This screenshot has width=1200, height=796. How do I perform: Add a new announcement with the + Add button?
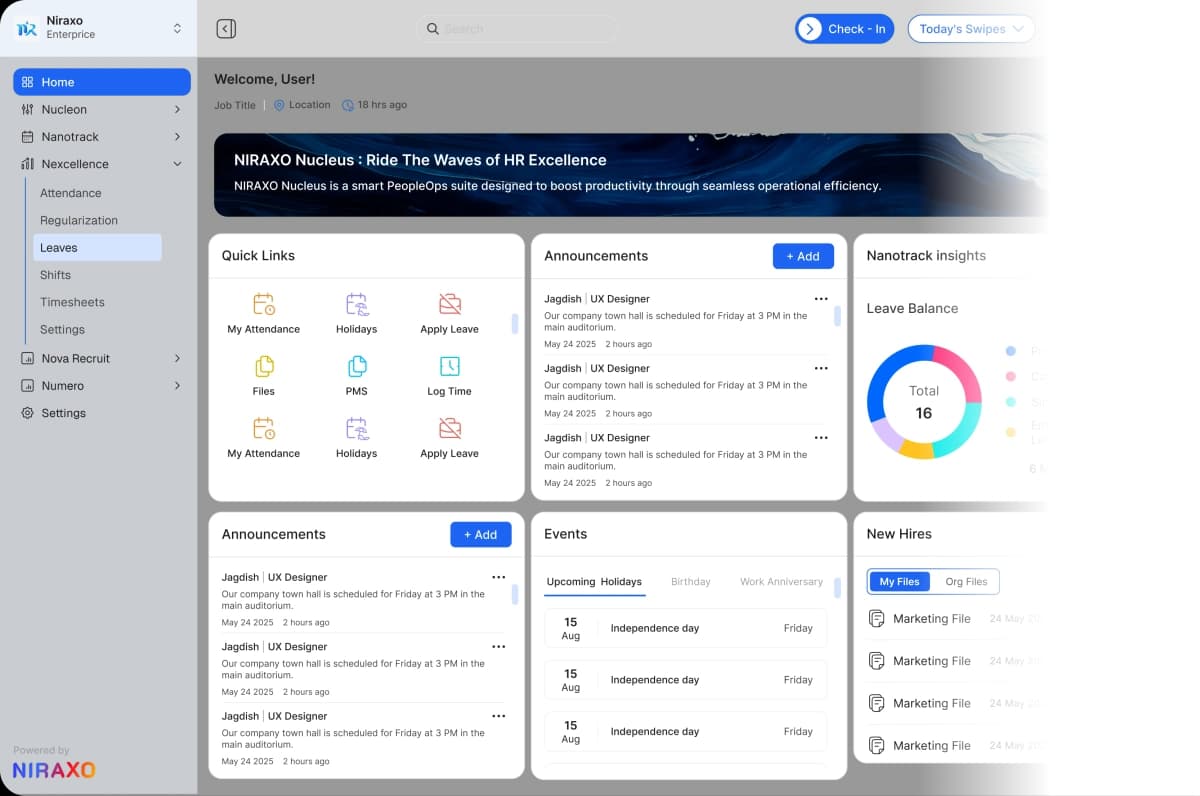803,256
